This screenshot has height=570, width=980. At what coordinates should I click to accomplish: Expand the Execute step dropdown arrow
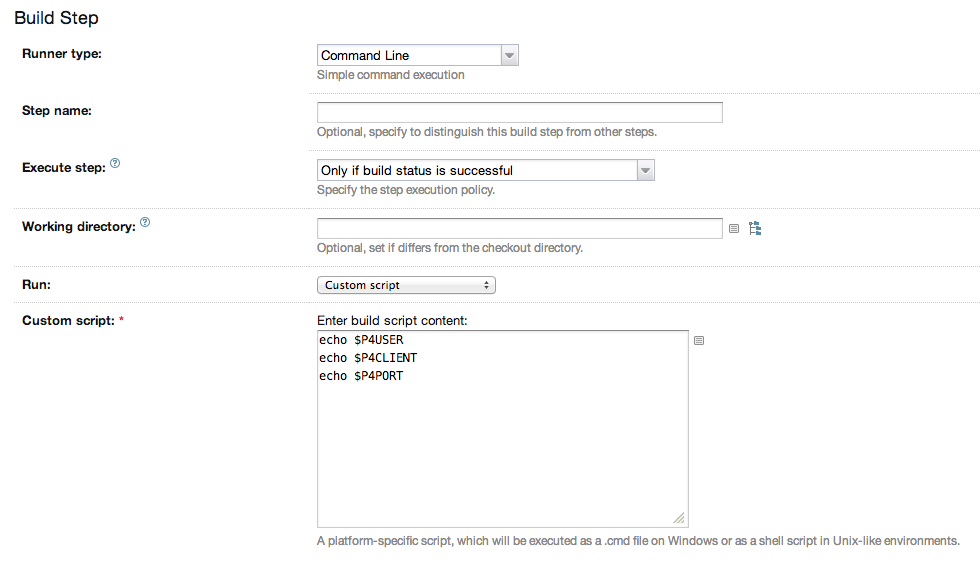[x=646, y=170]
